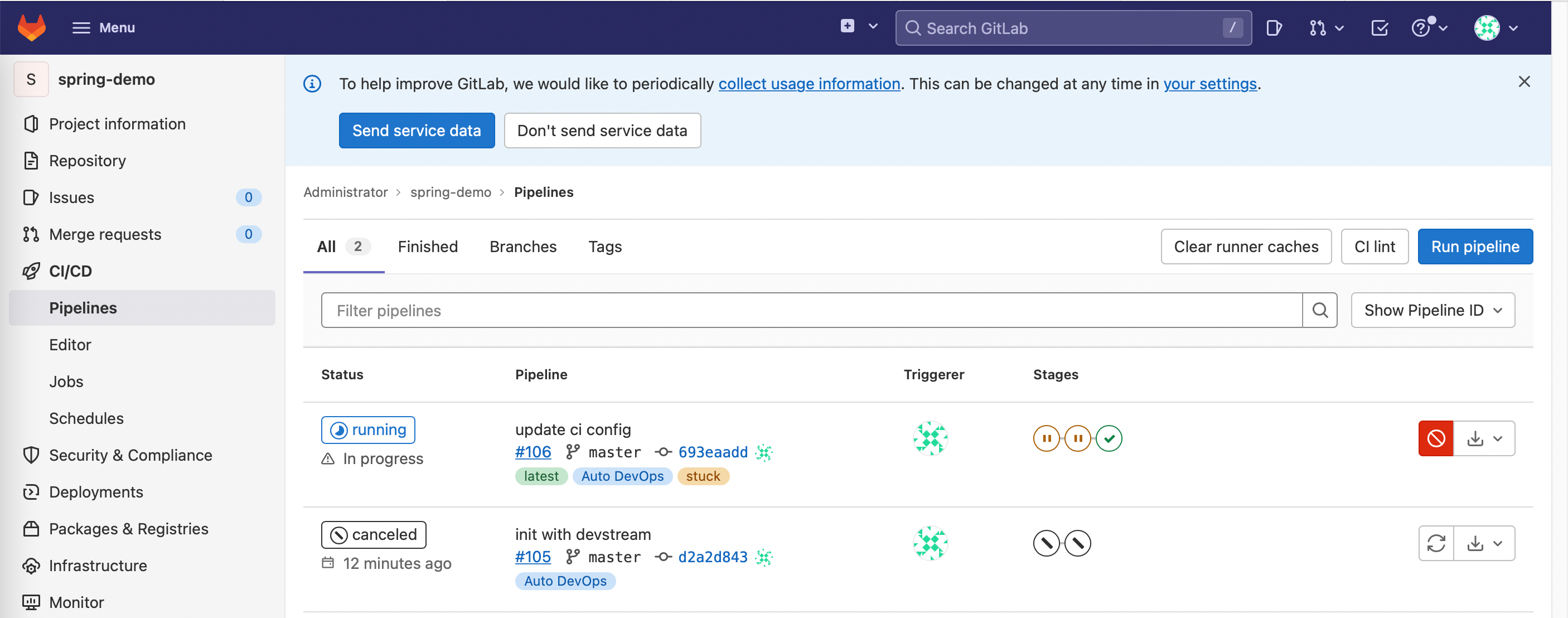
Task: Expand the artifacts download chevron on pipeline #106
Action: pos(1498,438)
